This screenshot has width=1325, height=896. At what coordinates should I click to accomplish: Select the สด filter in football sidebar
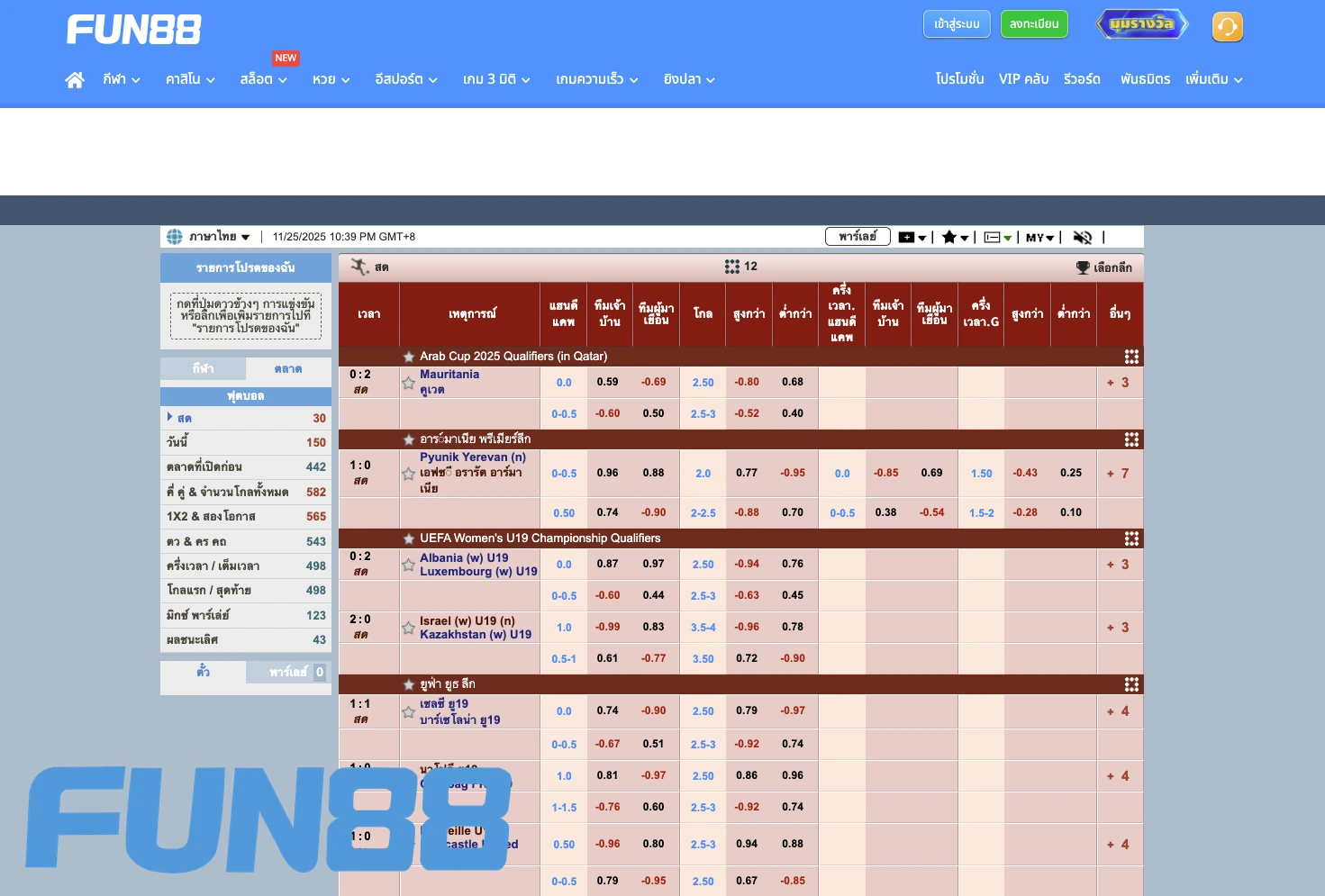(x=185, y=417)
